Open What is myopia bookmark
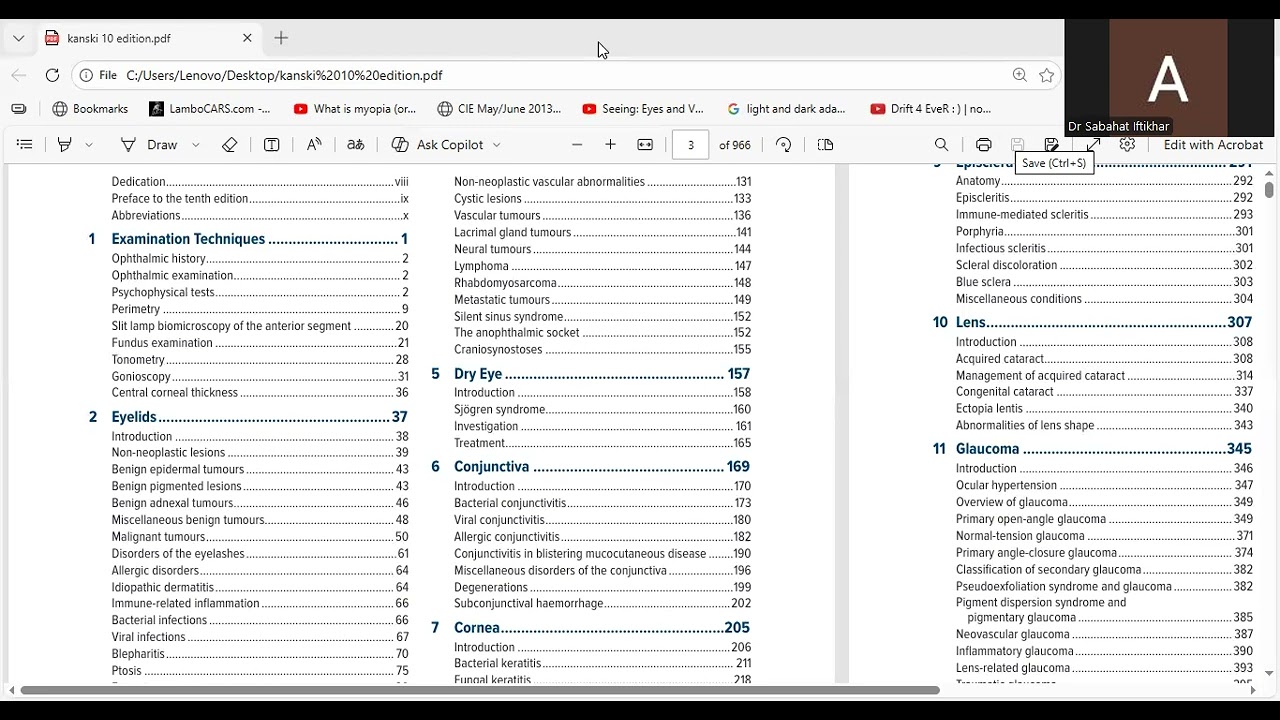1280x720 pixels. click(355, 109)
